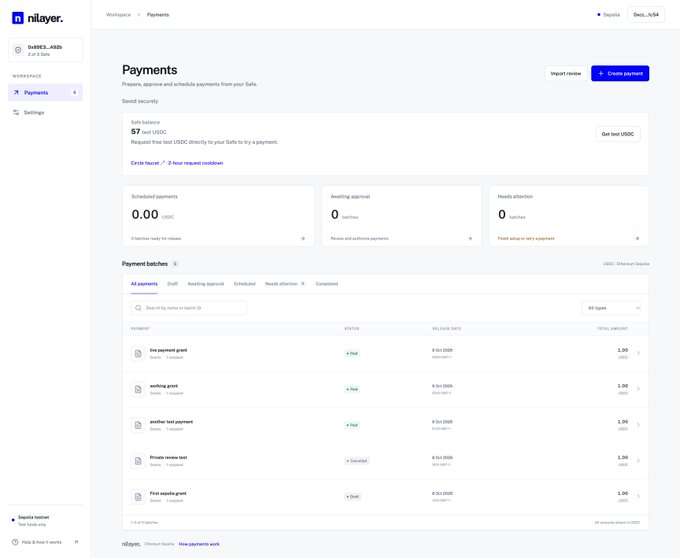Select the All payments tab
680x558 pixels.
click(x=144, y=284)
